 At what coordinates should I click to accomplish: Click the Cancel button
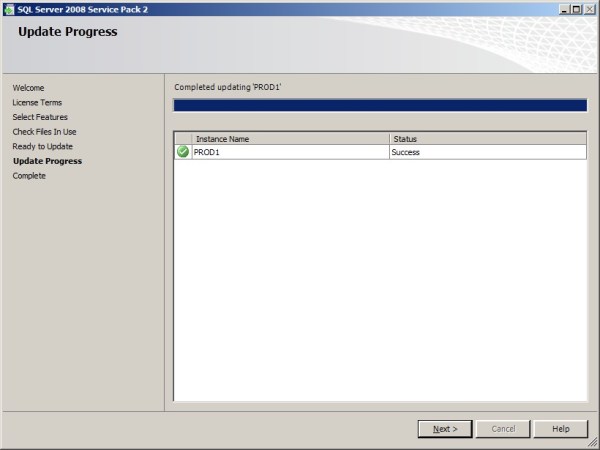503,429
